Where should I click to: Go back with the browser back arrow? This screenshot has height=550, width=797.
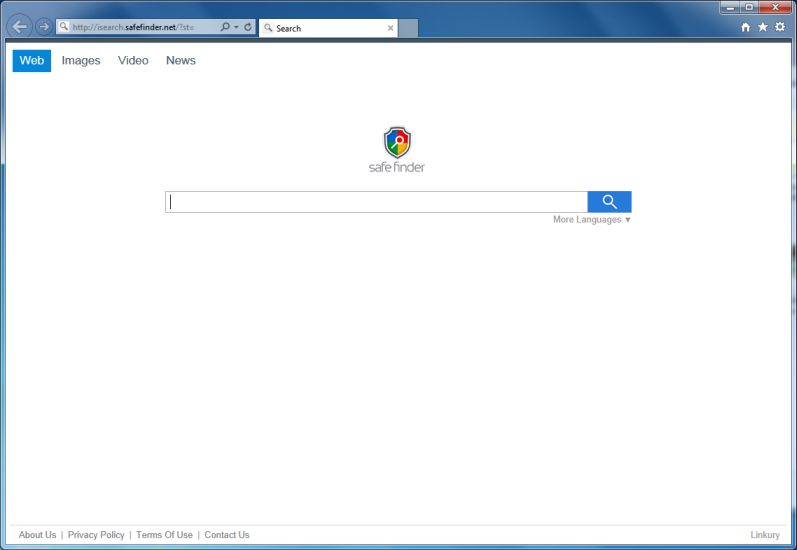point(20,26)
